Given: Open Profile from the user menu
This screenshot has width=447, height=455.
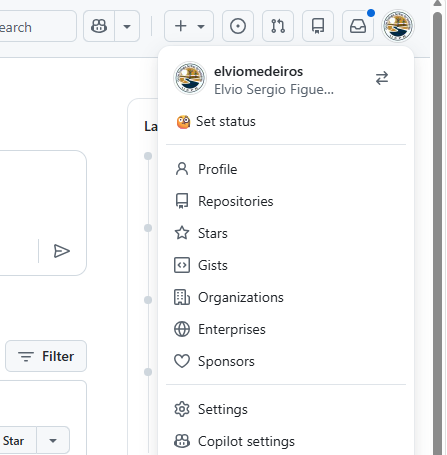Looking at the screenshot, I should tap(286, 169).
